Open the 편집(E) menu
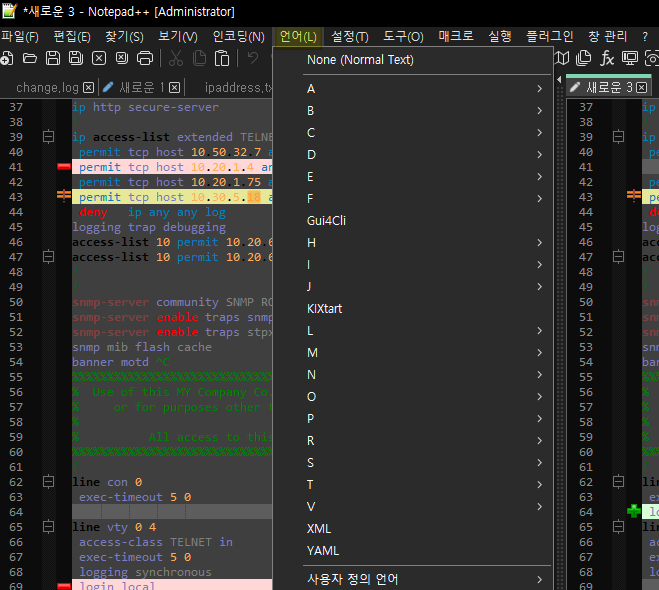This screenshot has height=590, width=659. tap(72, 37)
